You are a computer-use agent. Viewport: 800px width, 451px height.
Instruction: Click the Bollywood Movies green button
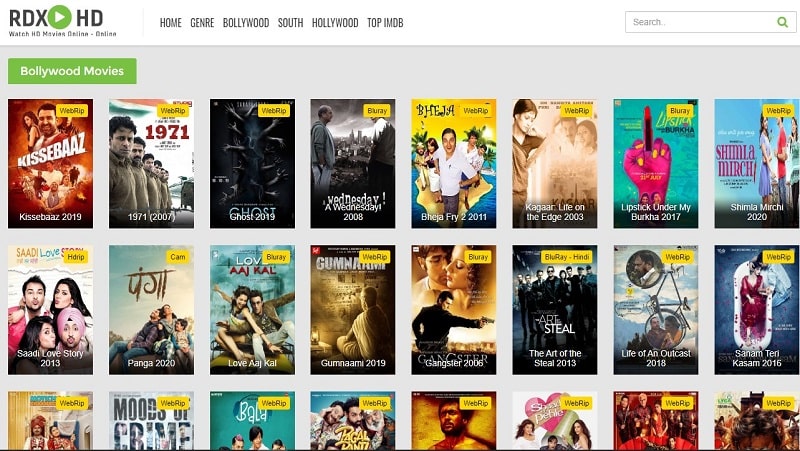[x=72, y=71]
